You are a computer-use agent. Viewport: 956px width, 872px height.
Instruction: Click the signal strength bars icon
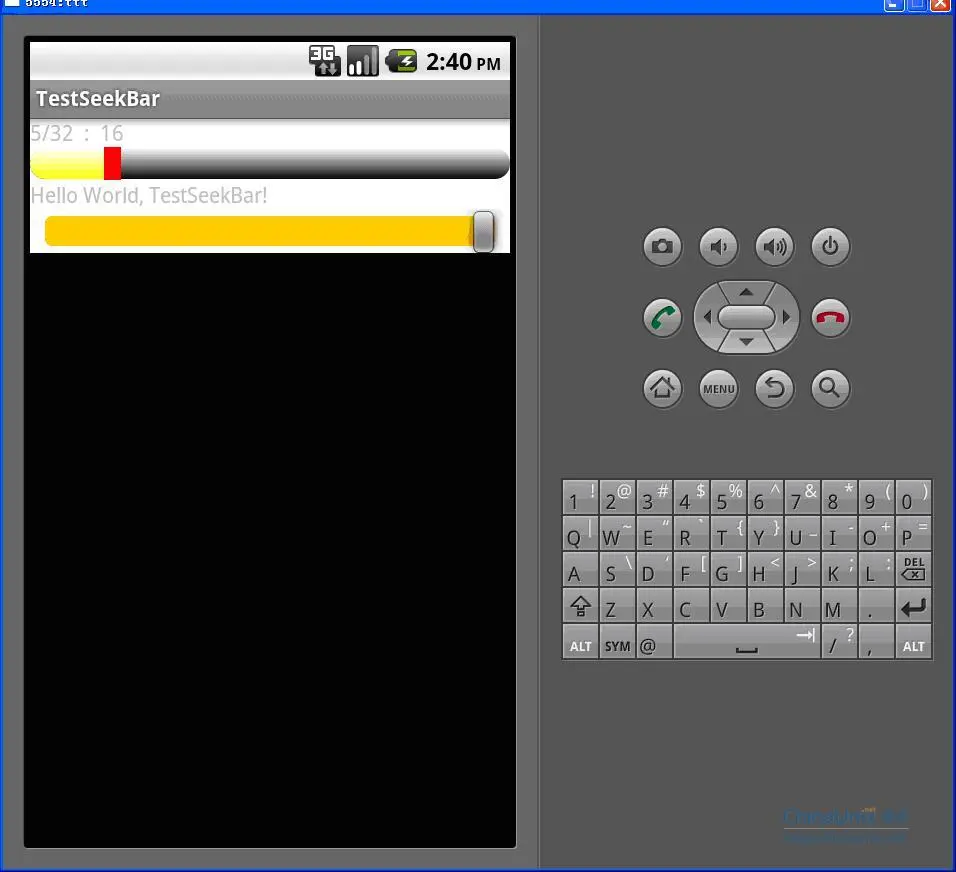(363, 60)
